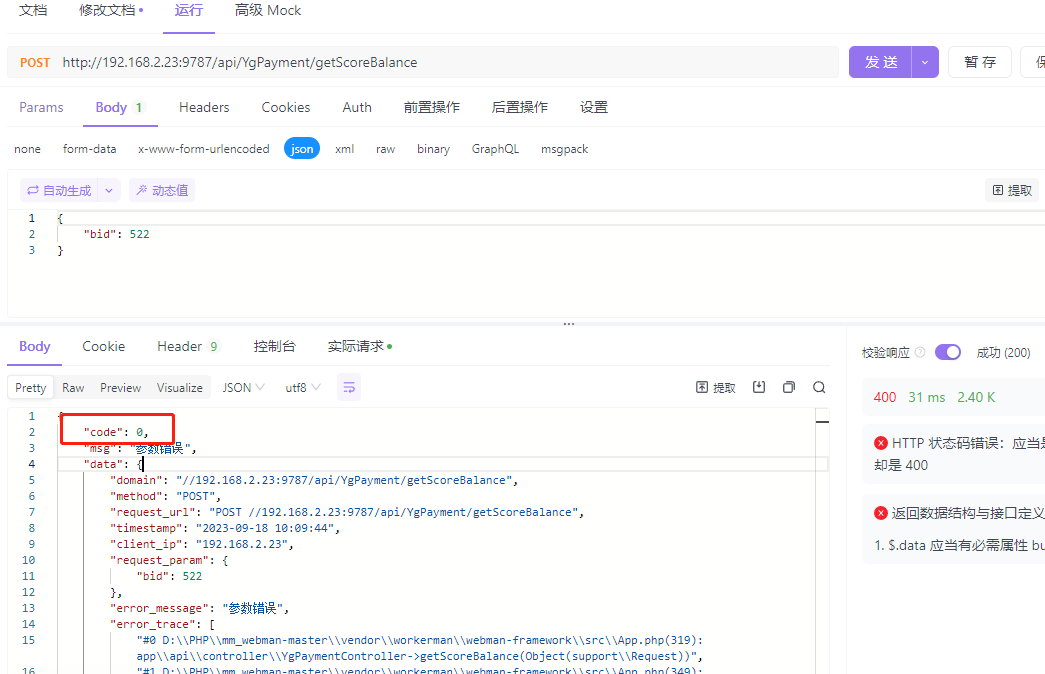Screen dimensions: 1045x674
Task: Show the response Cookie tab
Action: tap(104, 346)
